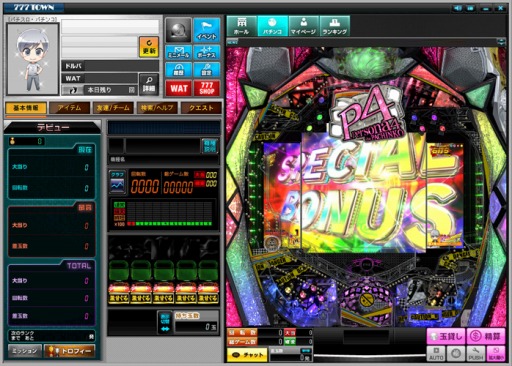Open the wrench settings icon button
This screenshot has width=512, height=366.
click(206, 70)
